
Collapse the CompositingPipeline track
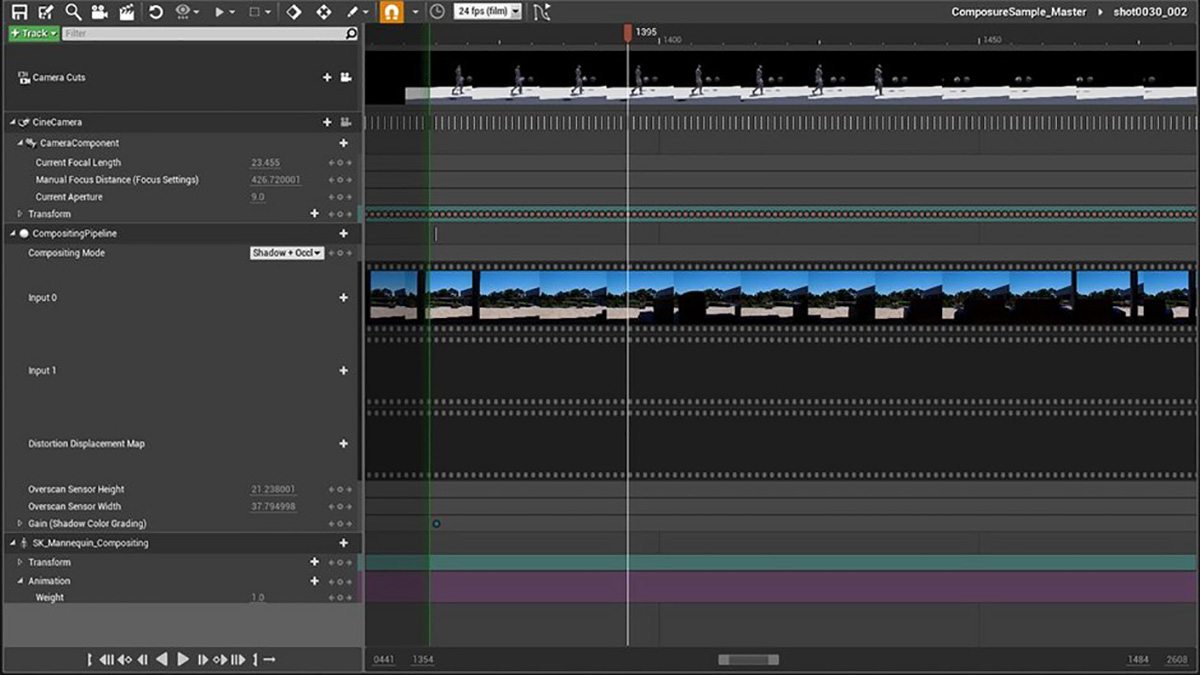pyautogui.click(x=13, y=233)
